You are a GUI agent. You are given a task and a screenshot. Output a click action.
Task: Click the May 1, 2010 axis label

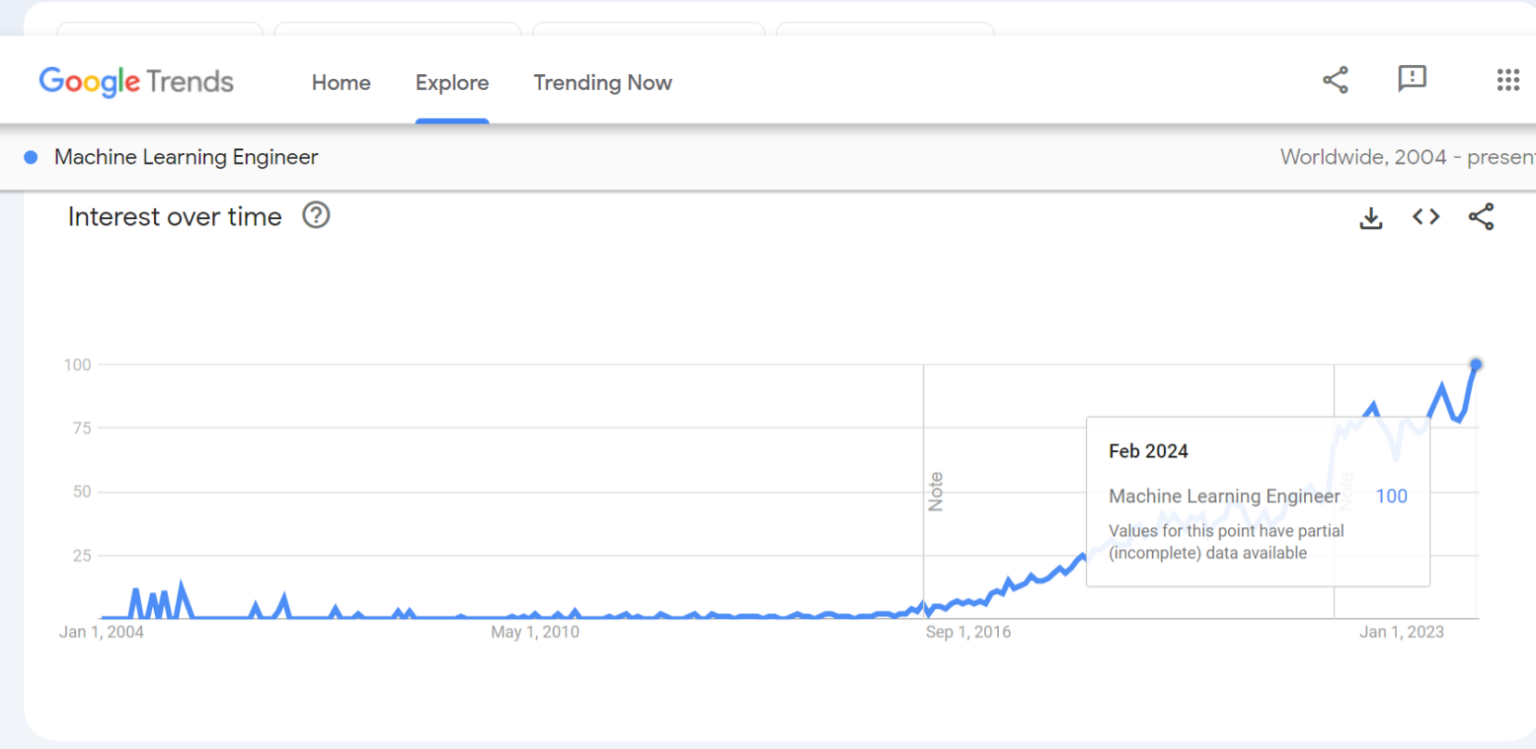pyautogui.click(x=535, y=632)
